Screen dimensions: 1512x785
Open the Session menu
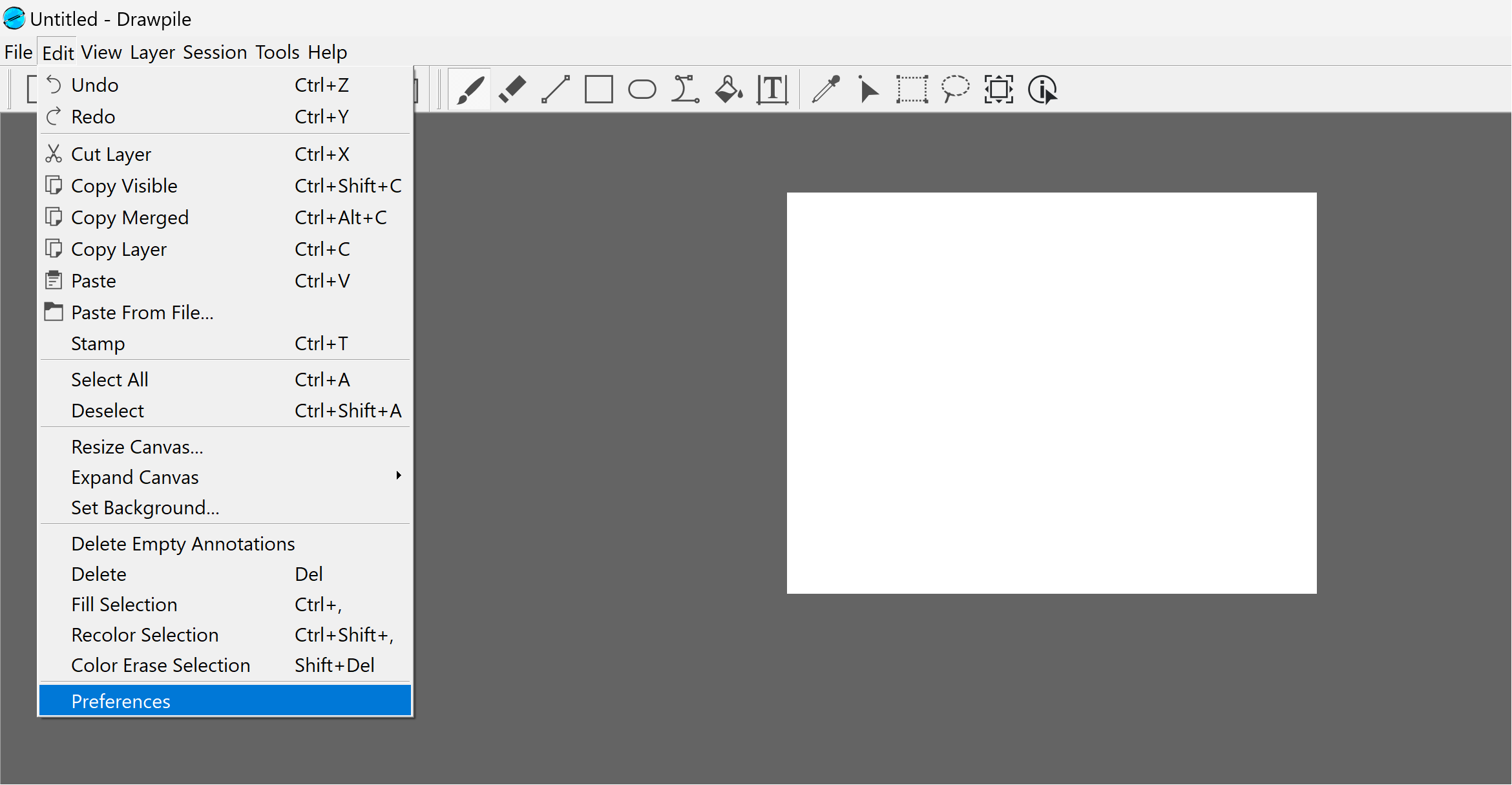pos(215,52)
